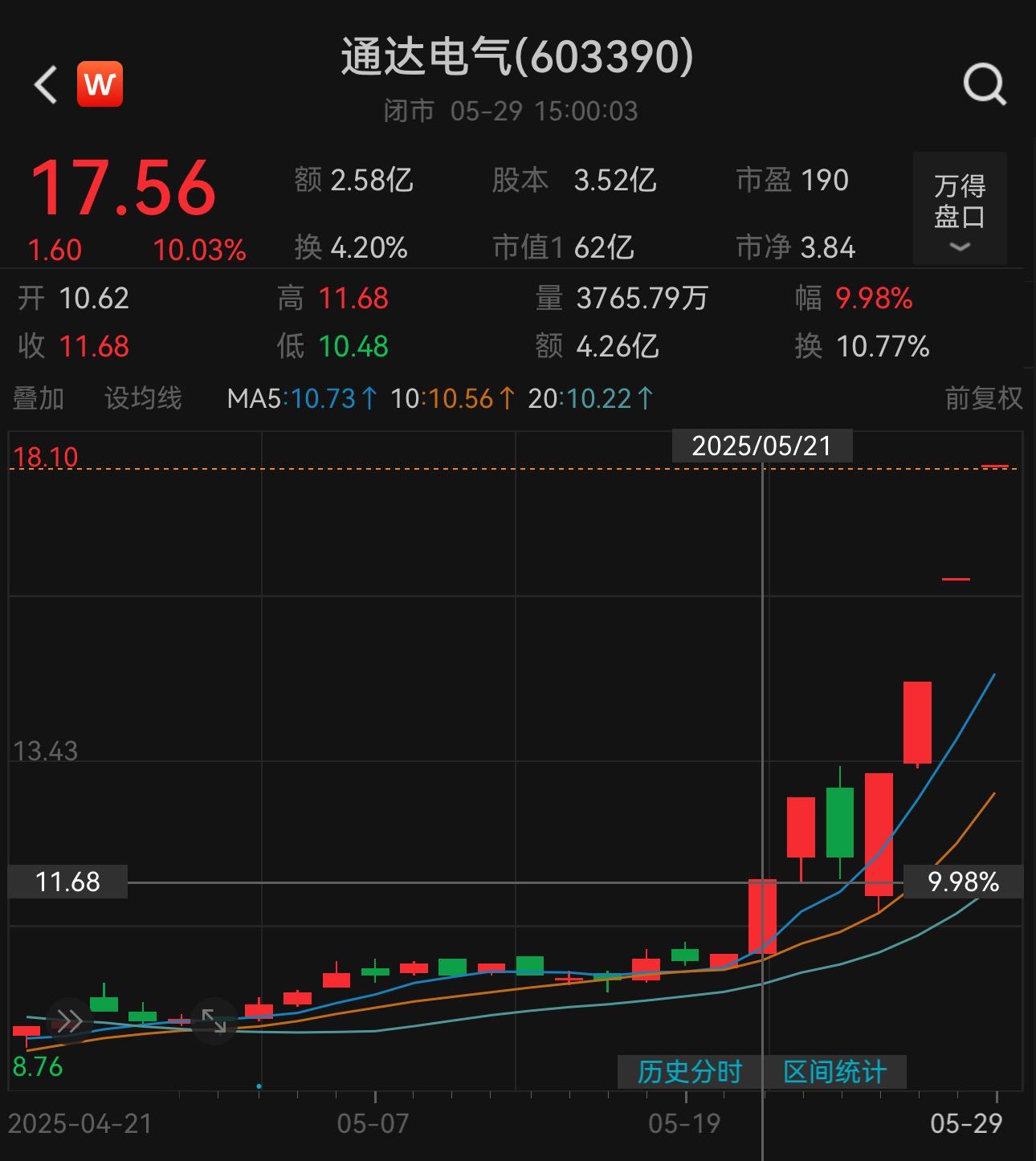The width and height of the screenshot is (1036, 1161).
Task: Tap the MA20 value 10.22
Action: tap(599, 398)
